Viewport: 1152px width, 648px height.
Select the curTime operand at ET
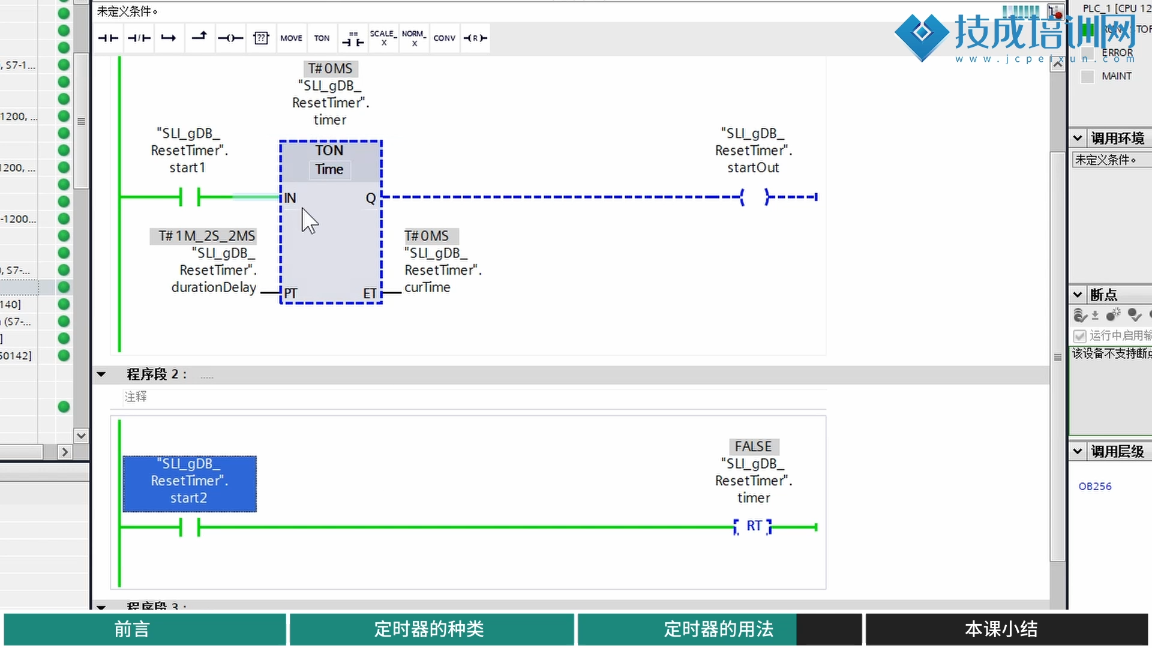pos(443,270)
